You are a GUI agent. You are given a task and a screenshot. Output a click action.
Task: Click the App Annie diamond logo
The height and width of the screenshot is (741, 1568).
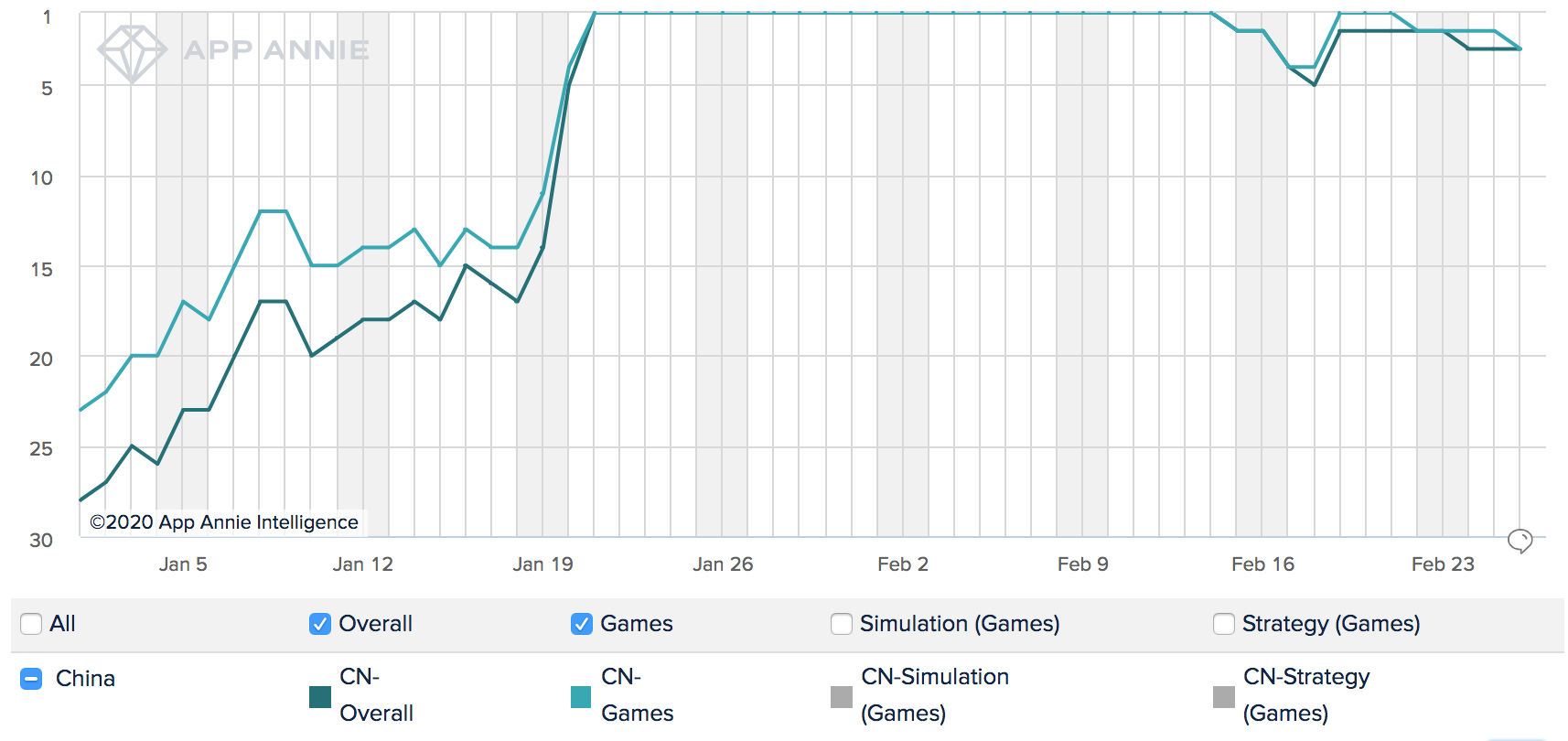[x=132, y=52]
